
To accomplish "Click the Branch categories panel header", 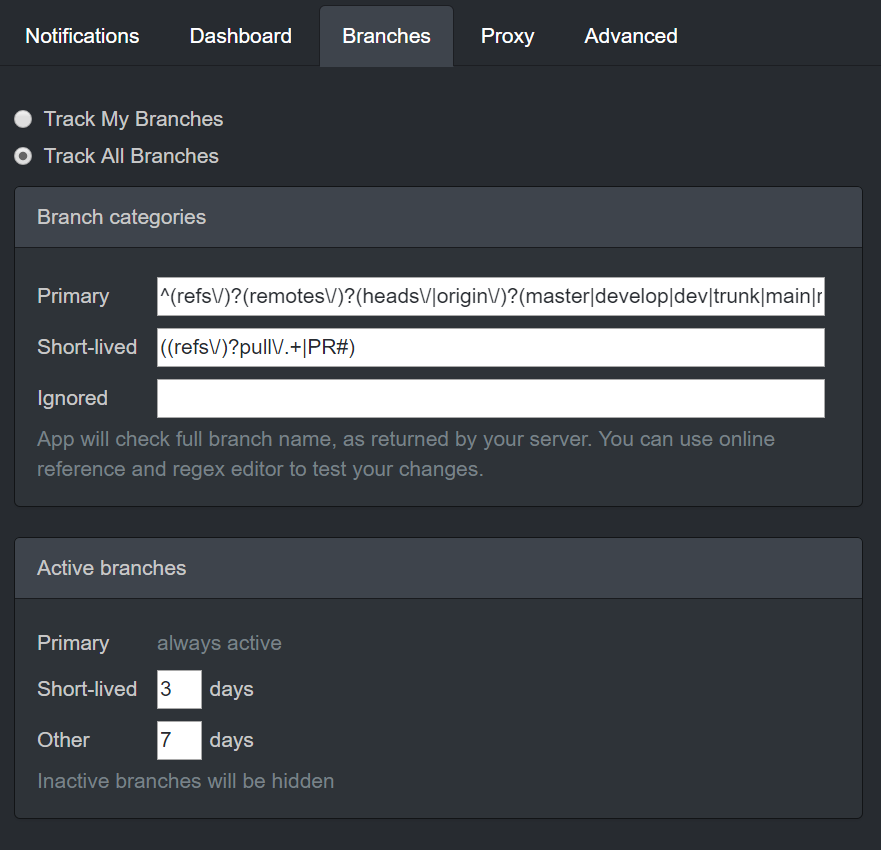I will click(x=438, y=217).
